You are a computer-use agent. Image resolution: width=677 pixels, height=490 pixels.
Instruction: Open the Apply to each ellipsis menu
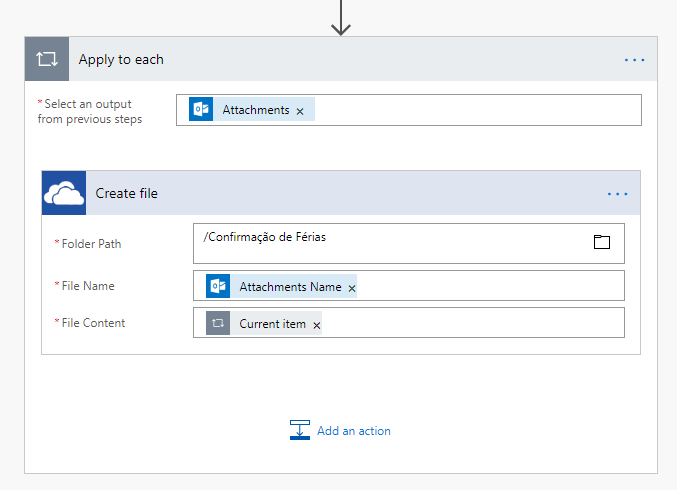point(634,60)
